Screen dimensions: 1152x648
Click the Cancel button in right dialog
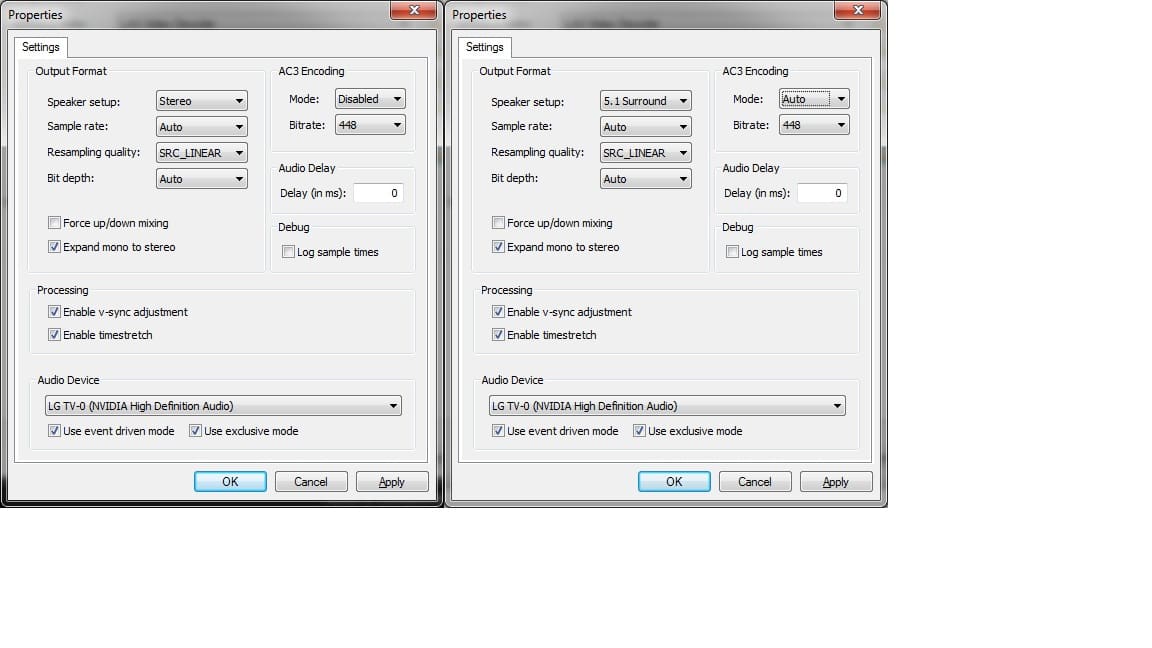(x=755, y=482)
